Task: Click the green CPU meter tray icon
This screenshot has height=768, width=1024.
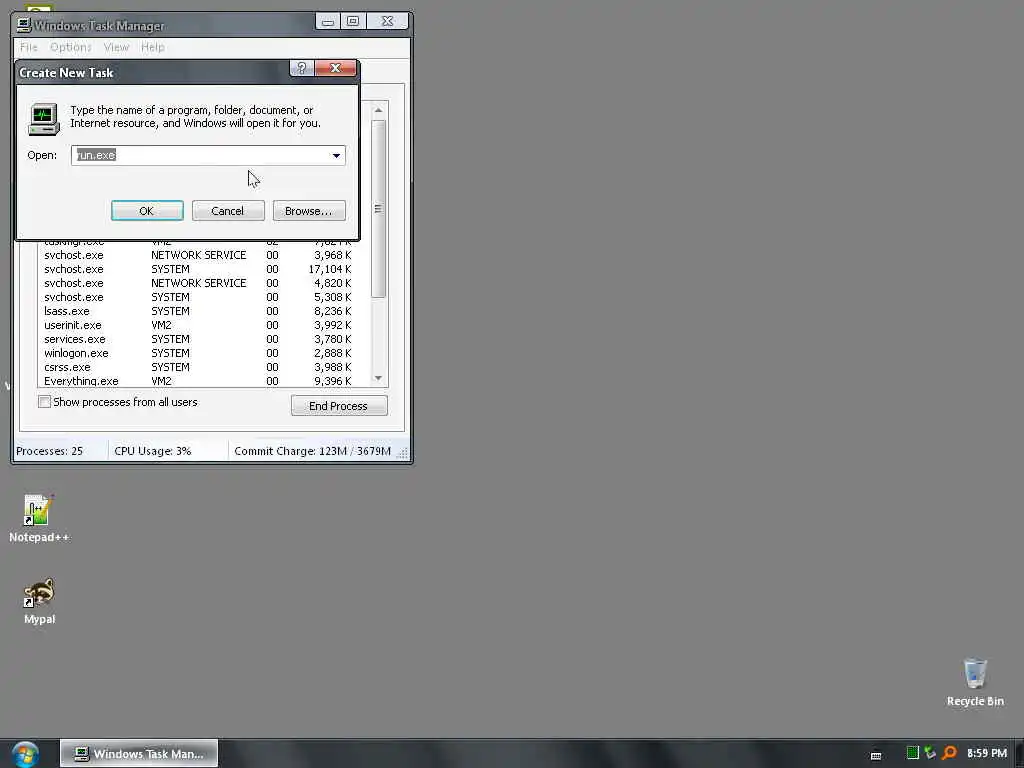Action: pos(912,753)
